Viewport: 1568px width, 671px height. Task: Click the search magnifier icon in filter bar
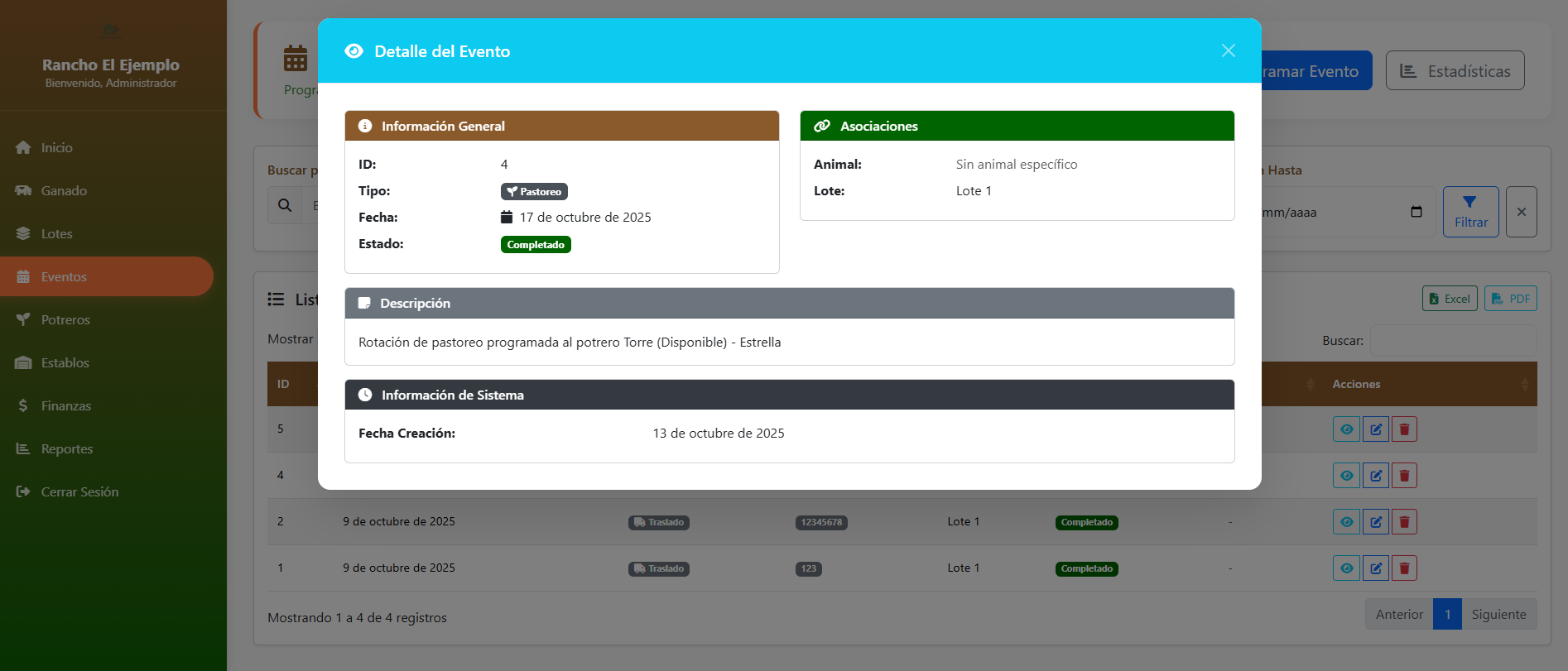point(285,205)
